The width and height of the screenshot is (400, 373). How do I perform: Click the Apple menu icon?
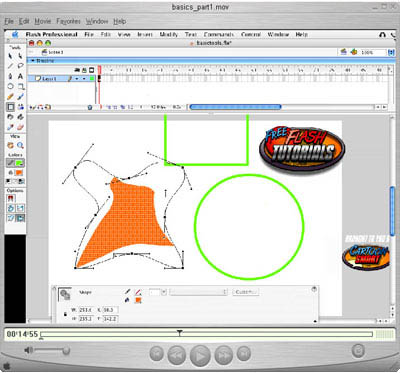tap(15, 34)
